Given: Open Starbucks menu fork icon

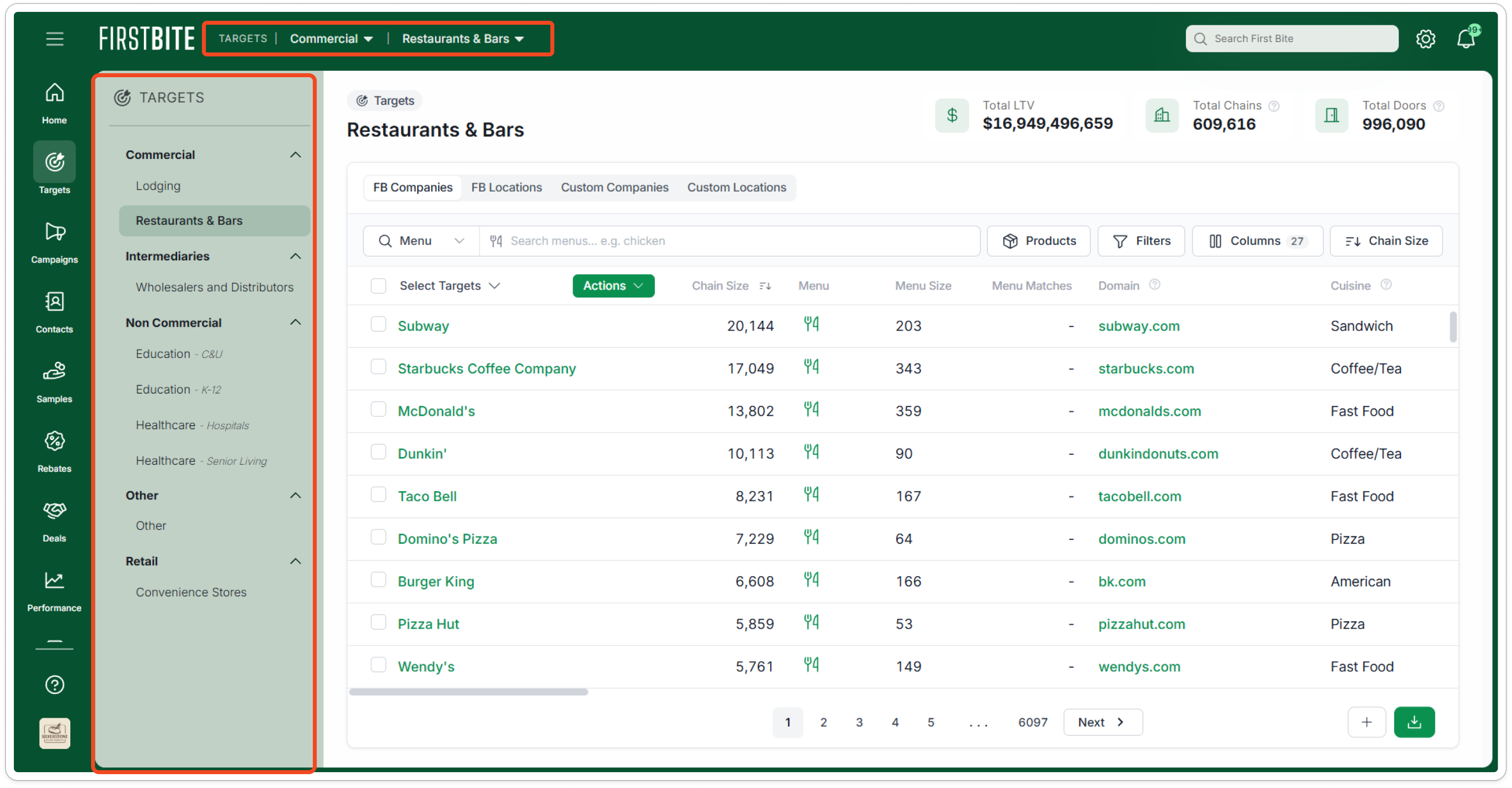Looking at the screenshot, I should tap(811, 367).
